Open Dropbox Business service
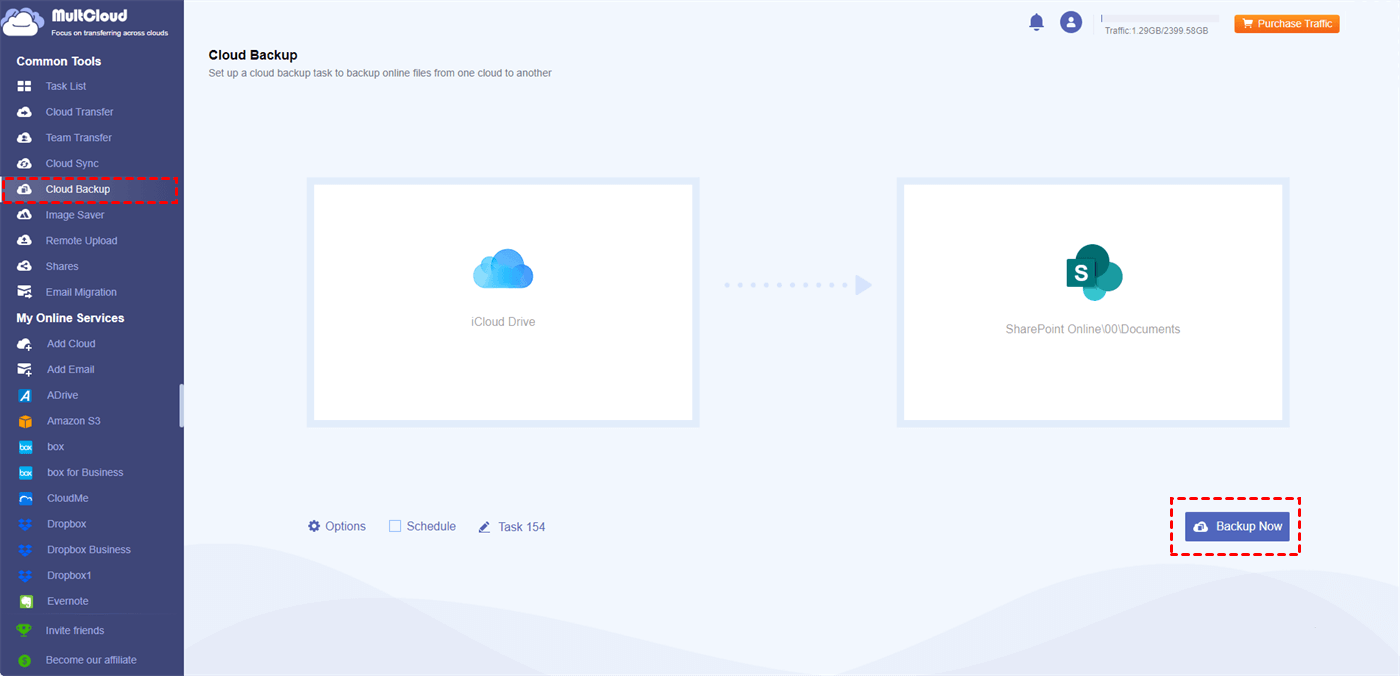This screenshot has height=676, width=1400. click(89, 550)
